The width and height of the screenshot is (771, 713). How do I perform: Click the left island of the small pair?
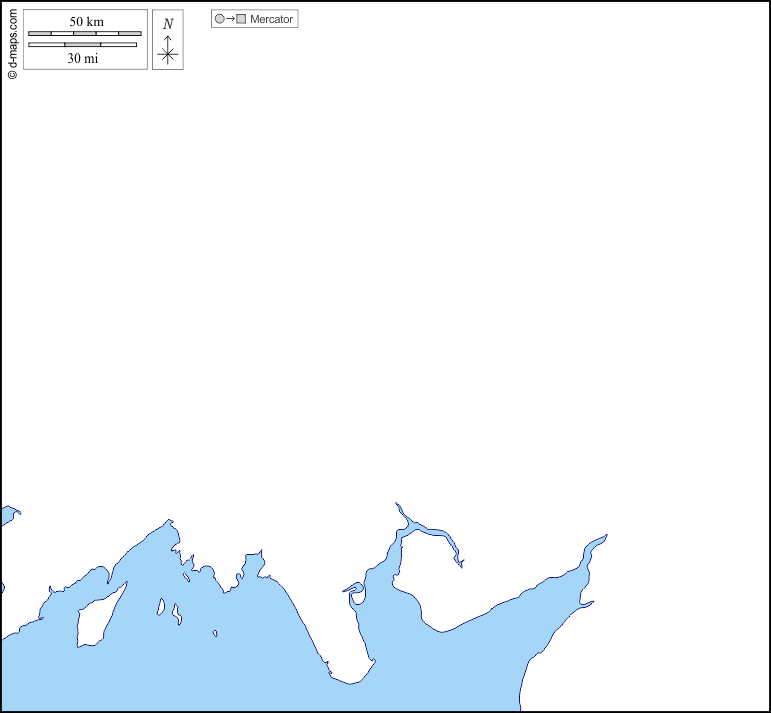click(x=161, y=606)
